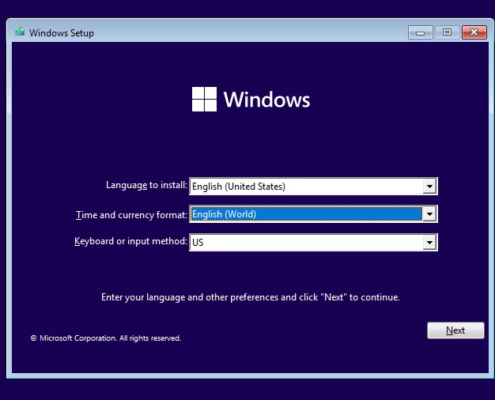The height and width of the screenshot is (400, 495).
Task: Click the Next button
Action: tap(455, 330)
